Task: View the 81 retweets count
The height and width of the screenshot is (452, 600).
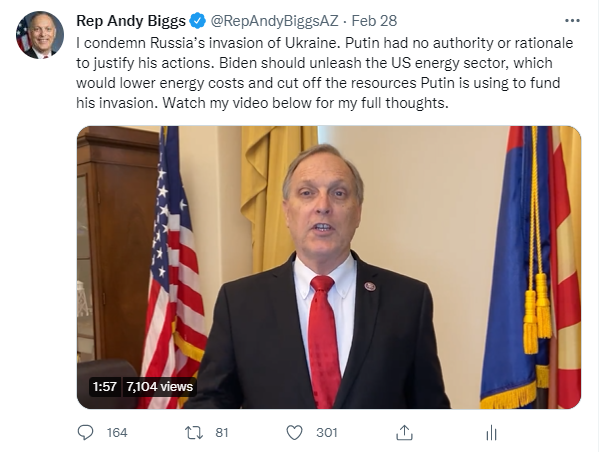Action: coord(222,433)
